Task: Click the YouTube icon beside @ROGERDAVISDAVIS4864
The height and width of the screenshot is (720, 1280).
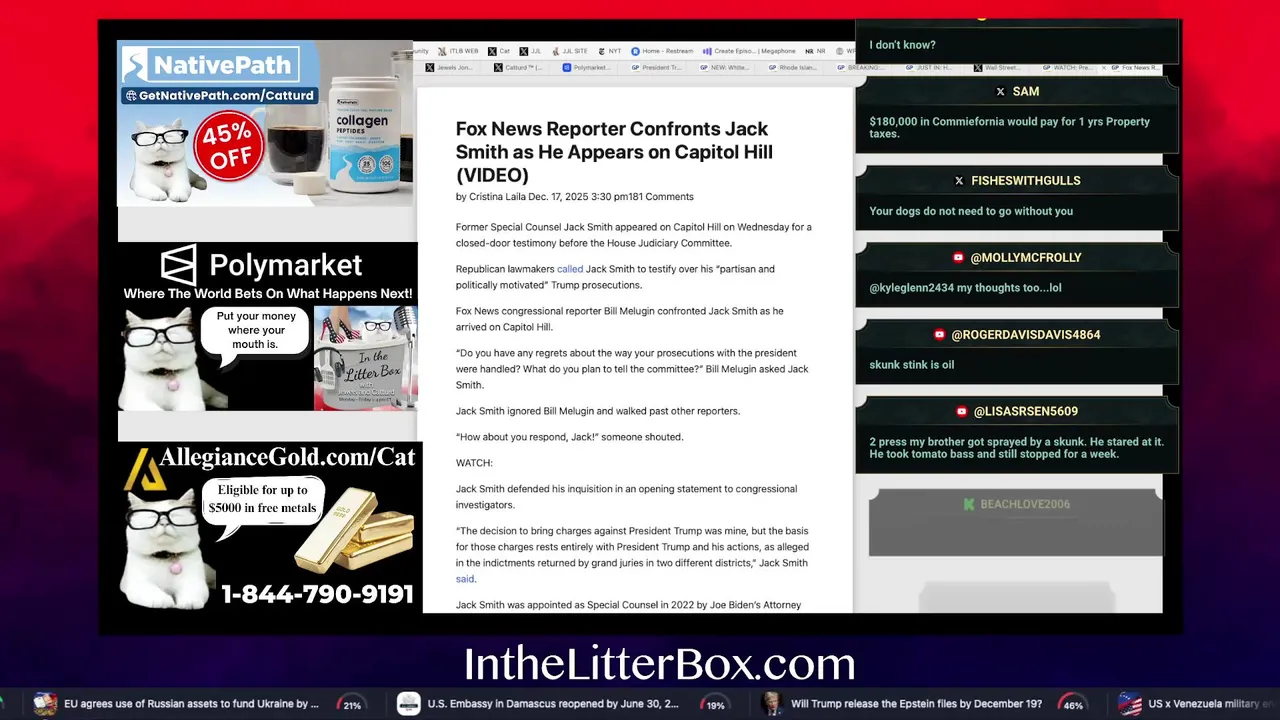Action: coord(939,335)
